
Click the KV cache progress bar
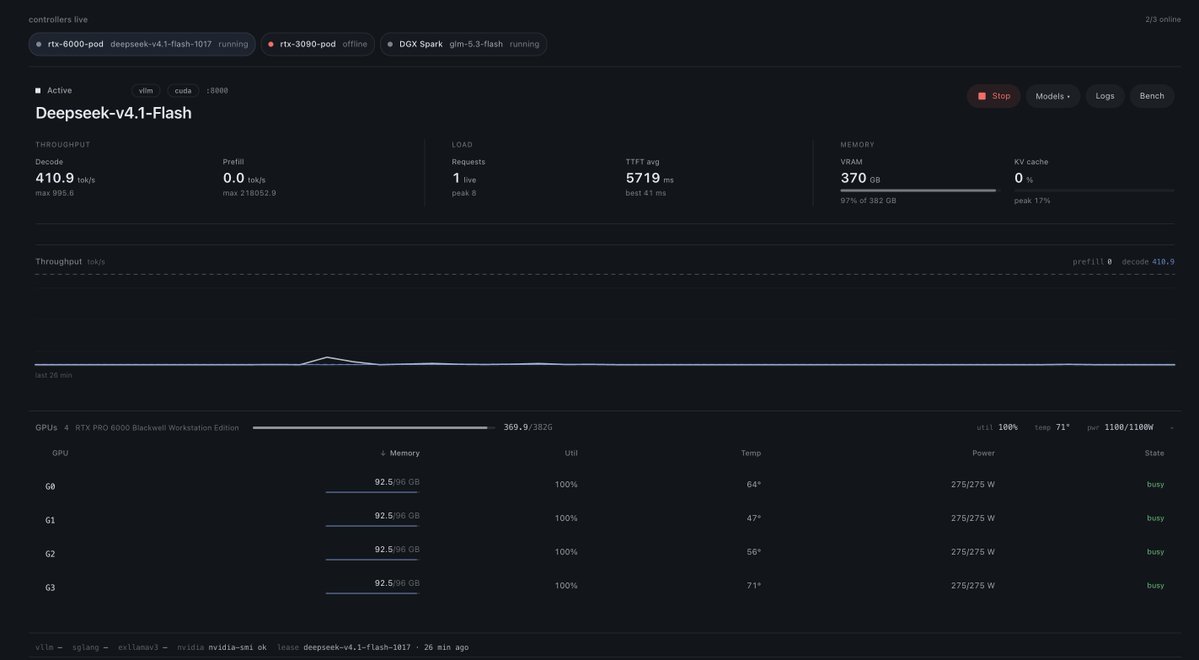[x=1093, y=190]
